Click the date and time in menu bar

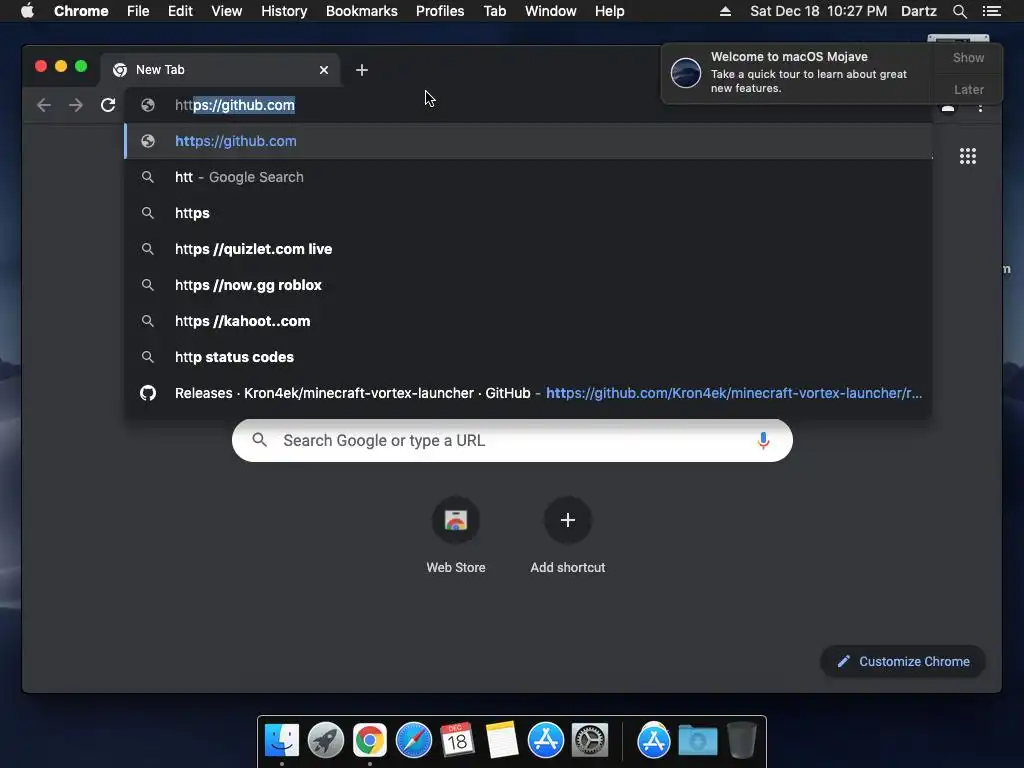(818, 11)
